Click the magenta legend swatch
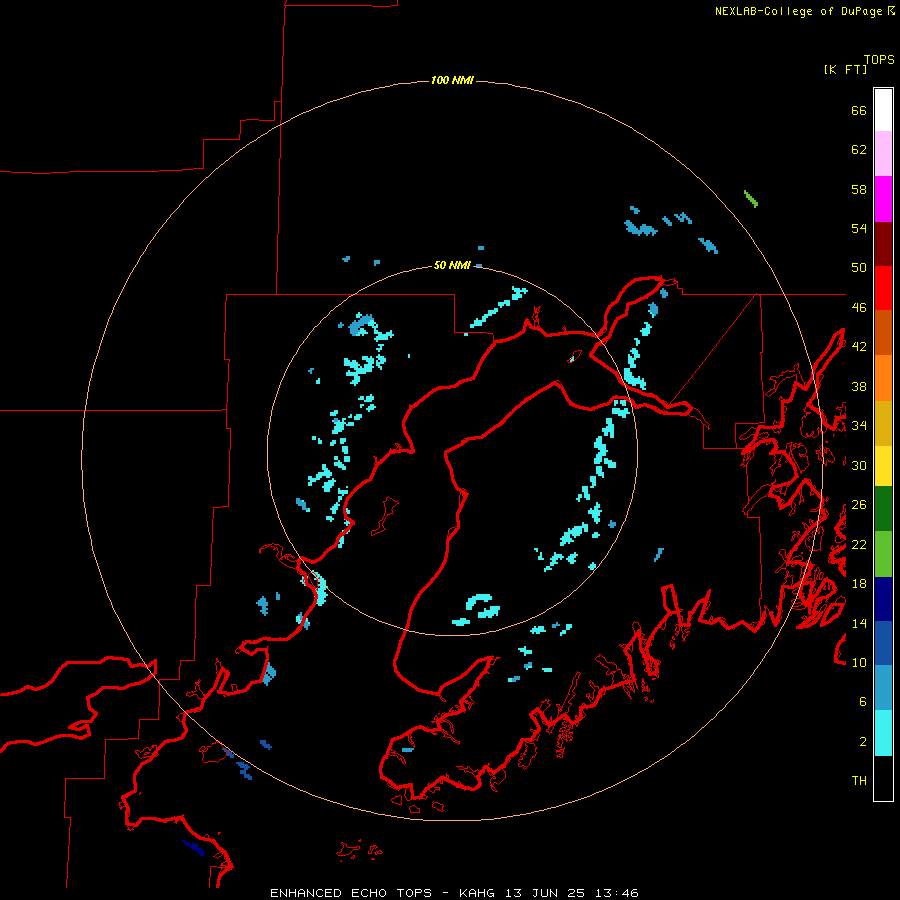Viewport: 900px width, 900px height. click(883, 199)
